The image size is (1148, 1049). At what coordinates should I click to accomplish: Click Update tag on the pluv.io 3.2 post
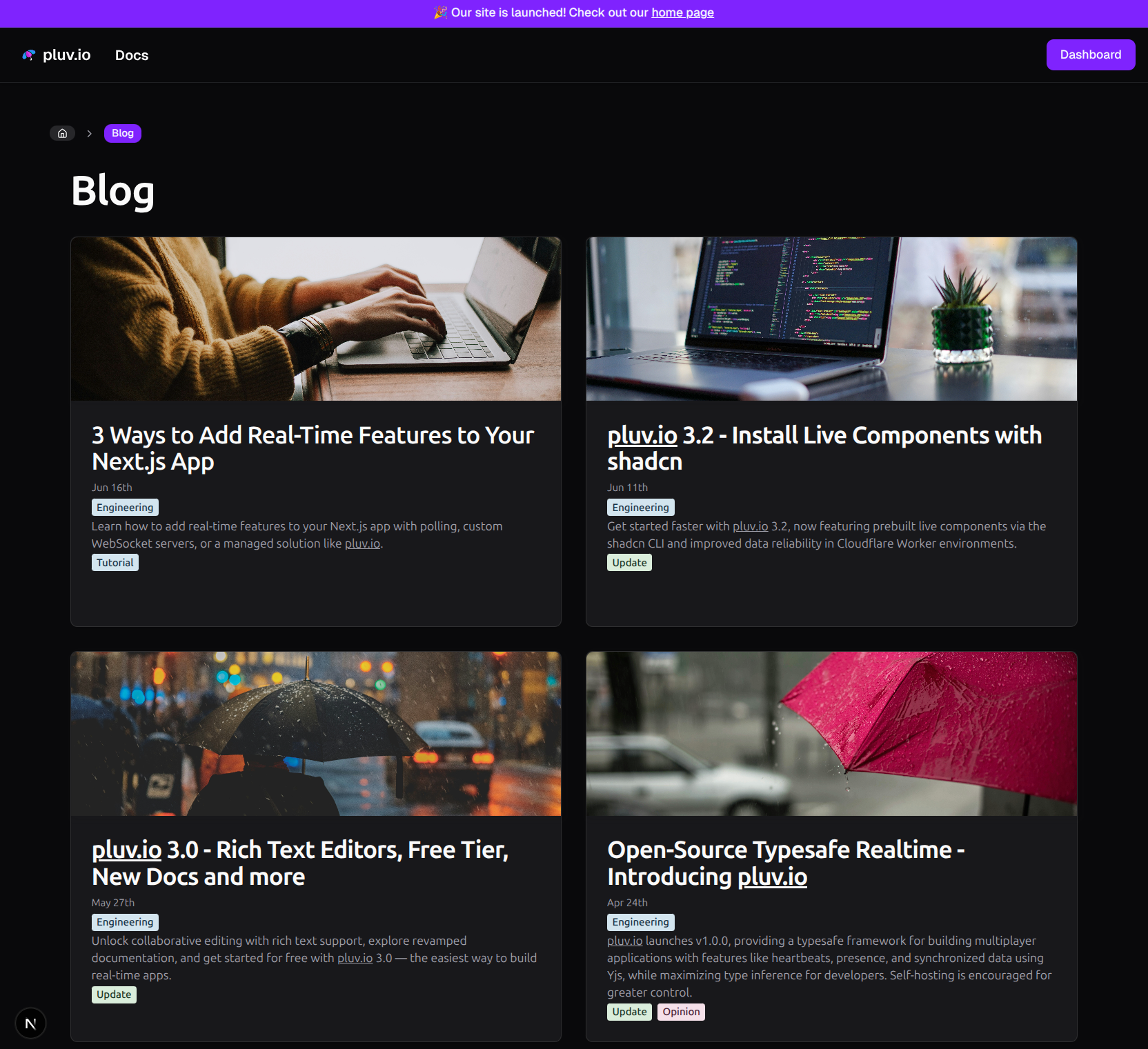tap(630, 563)
